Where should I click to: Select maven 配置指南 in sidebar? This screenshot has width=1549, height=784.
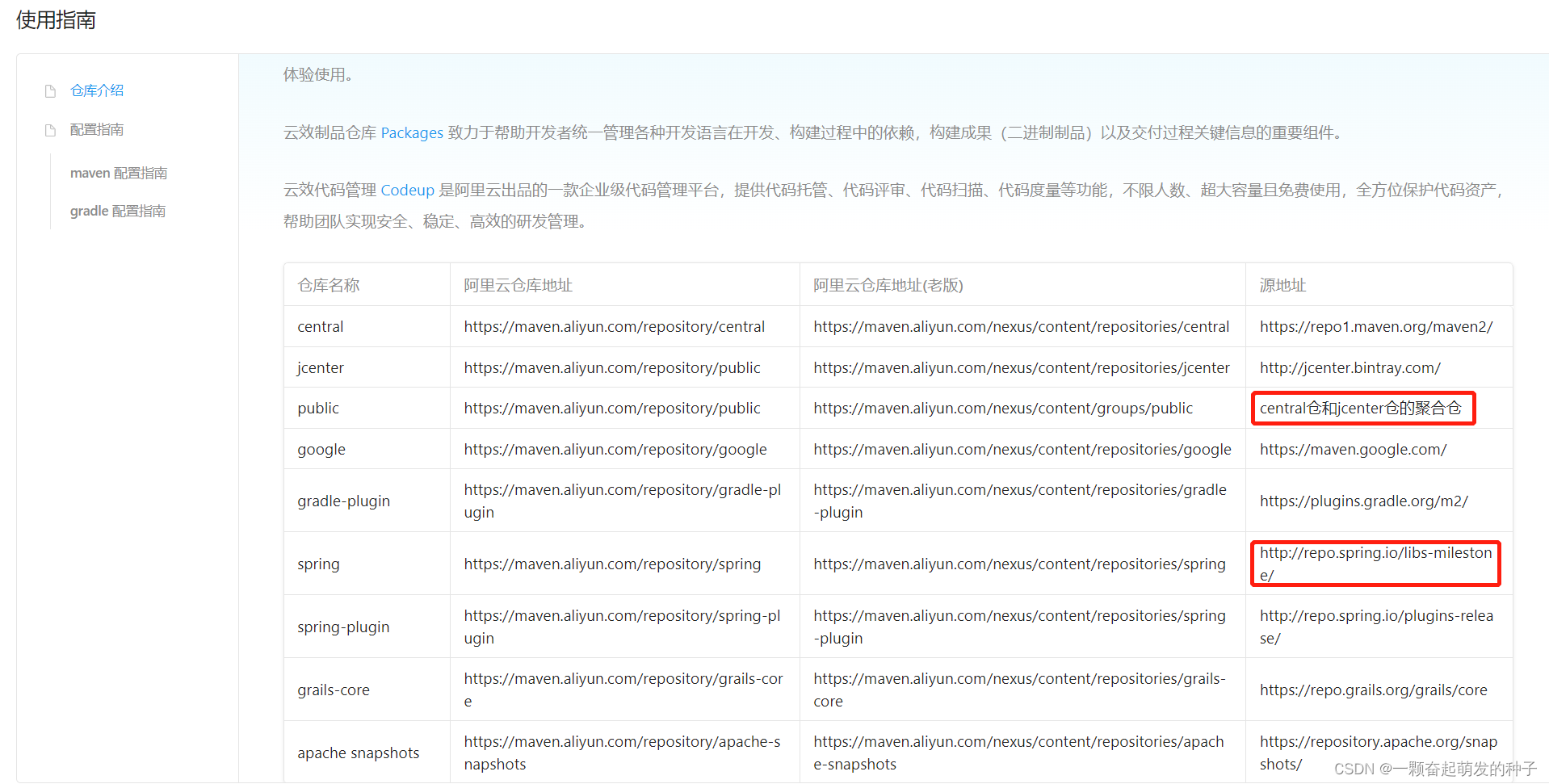click(119, 173)
